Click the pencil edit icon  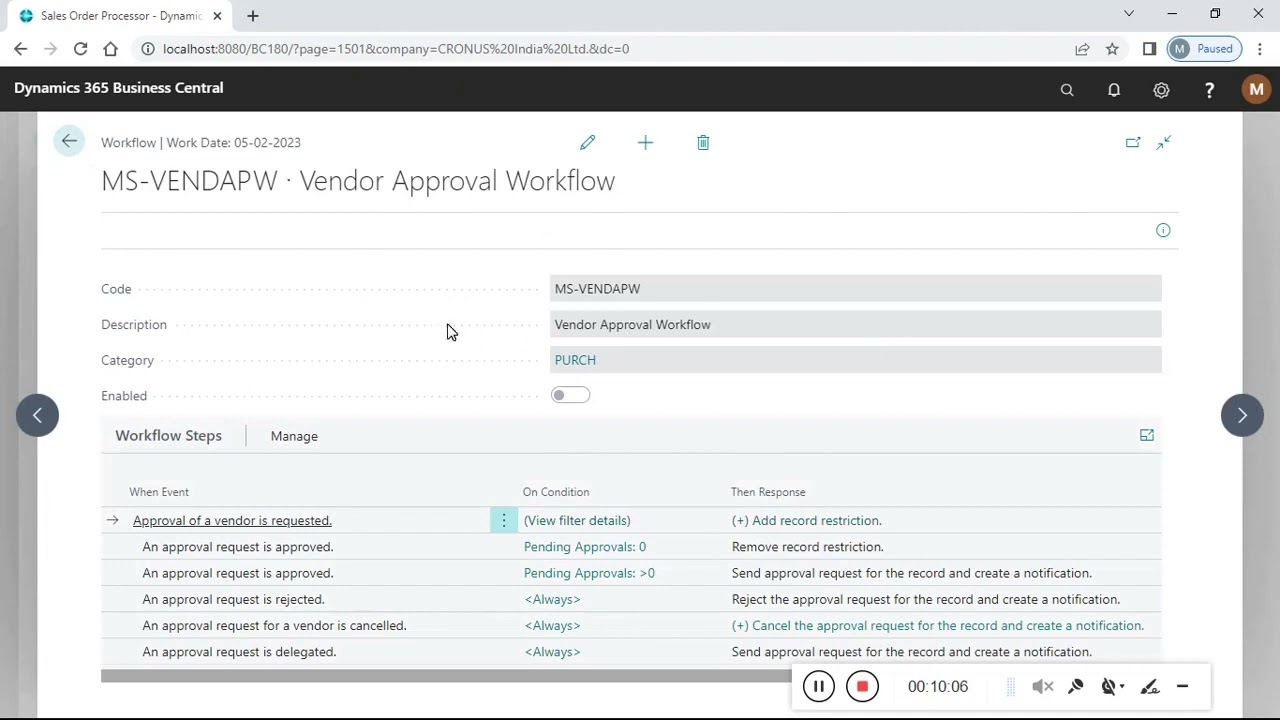tap(587, 143)
